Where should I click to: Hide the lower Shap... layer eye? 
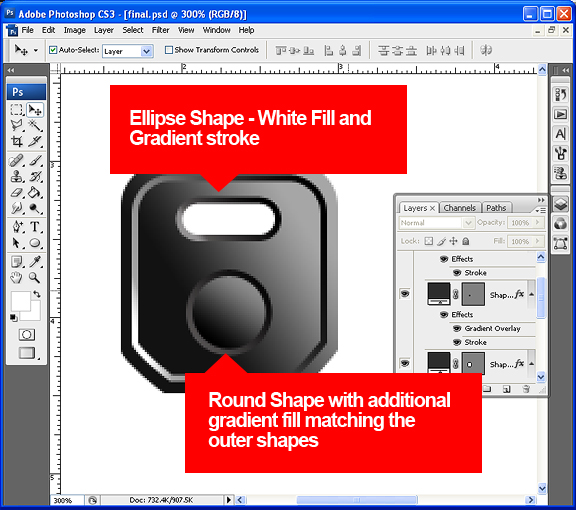click(x=405, y=363)
